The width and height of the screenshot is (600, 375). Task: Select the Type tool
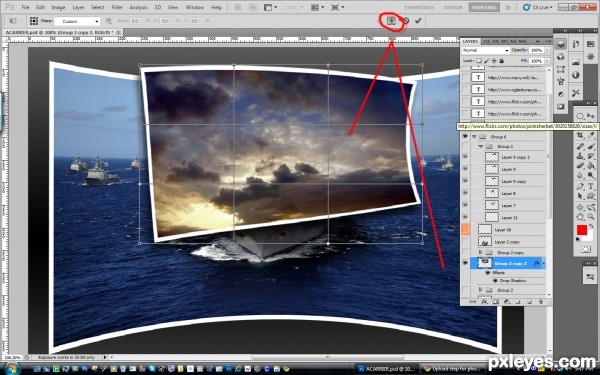[x=591, y=186]
